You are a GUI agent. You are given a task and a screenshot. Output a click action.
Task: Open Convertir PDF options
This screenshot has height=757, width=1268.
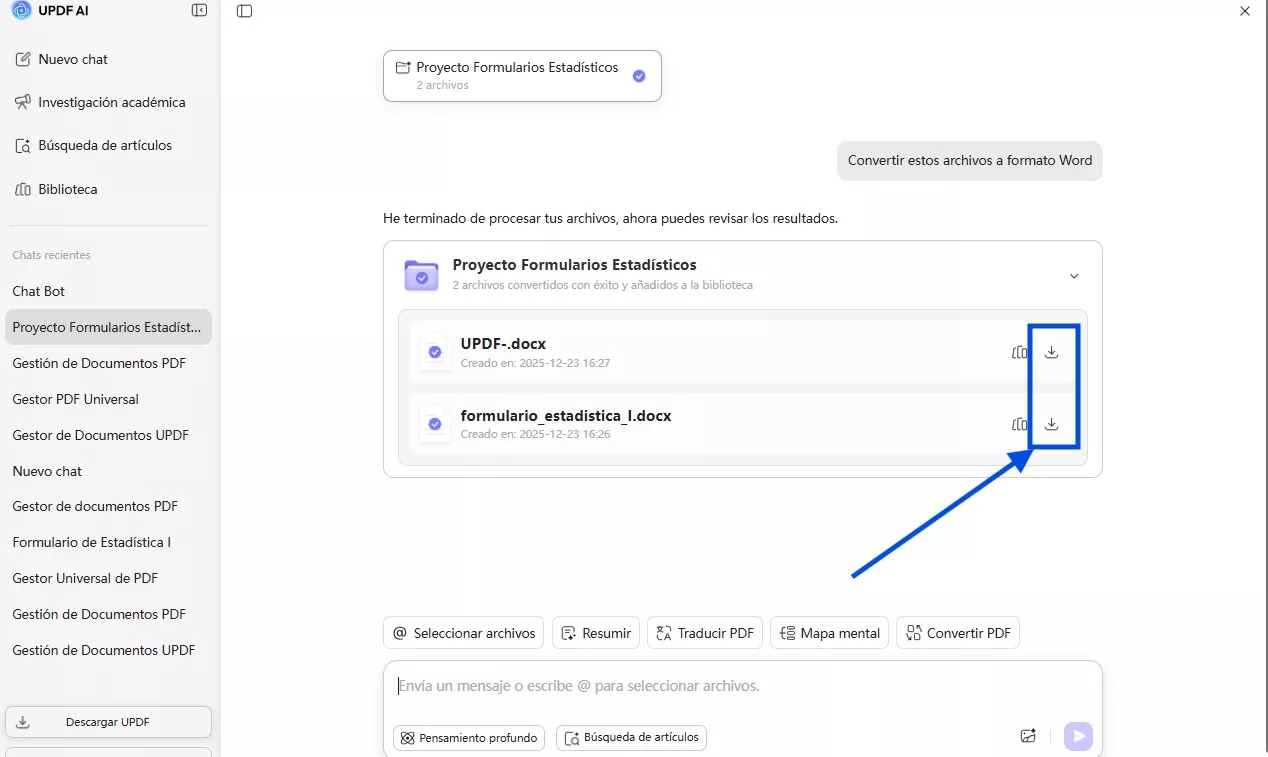957,633
